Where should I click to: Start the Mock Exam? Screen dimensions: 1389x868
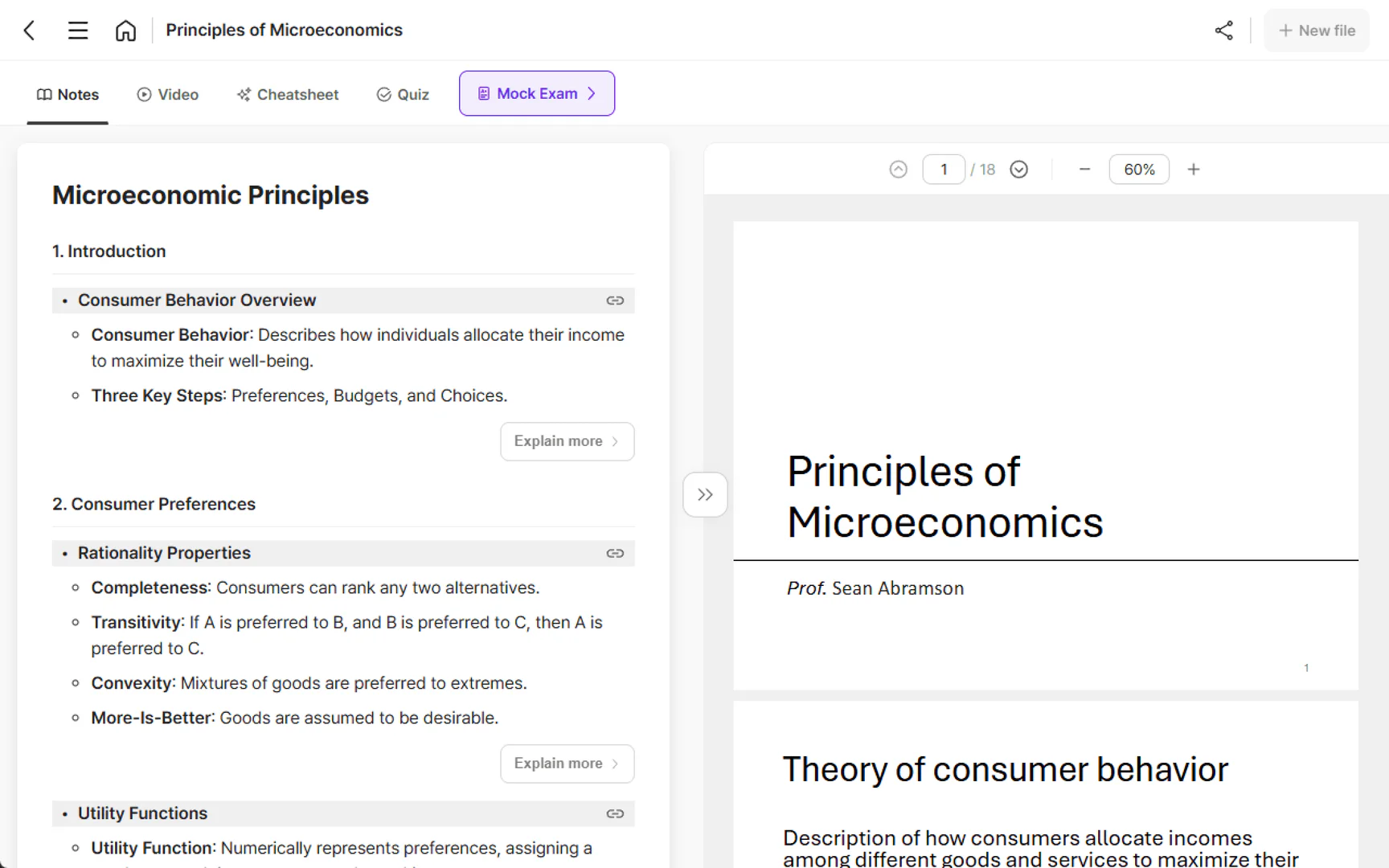click(537, 94)
